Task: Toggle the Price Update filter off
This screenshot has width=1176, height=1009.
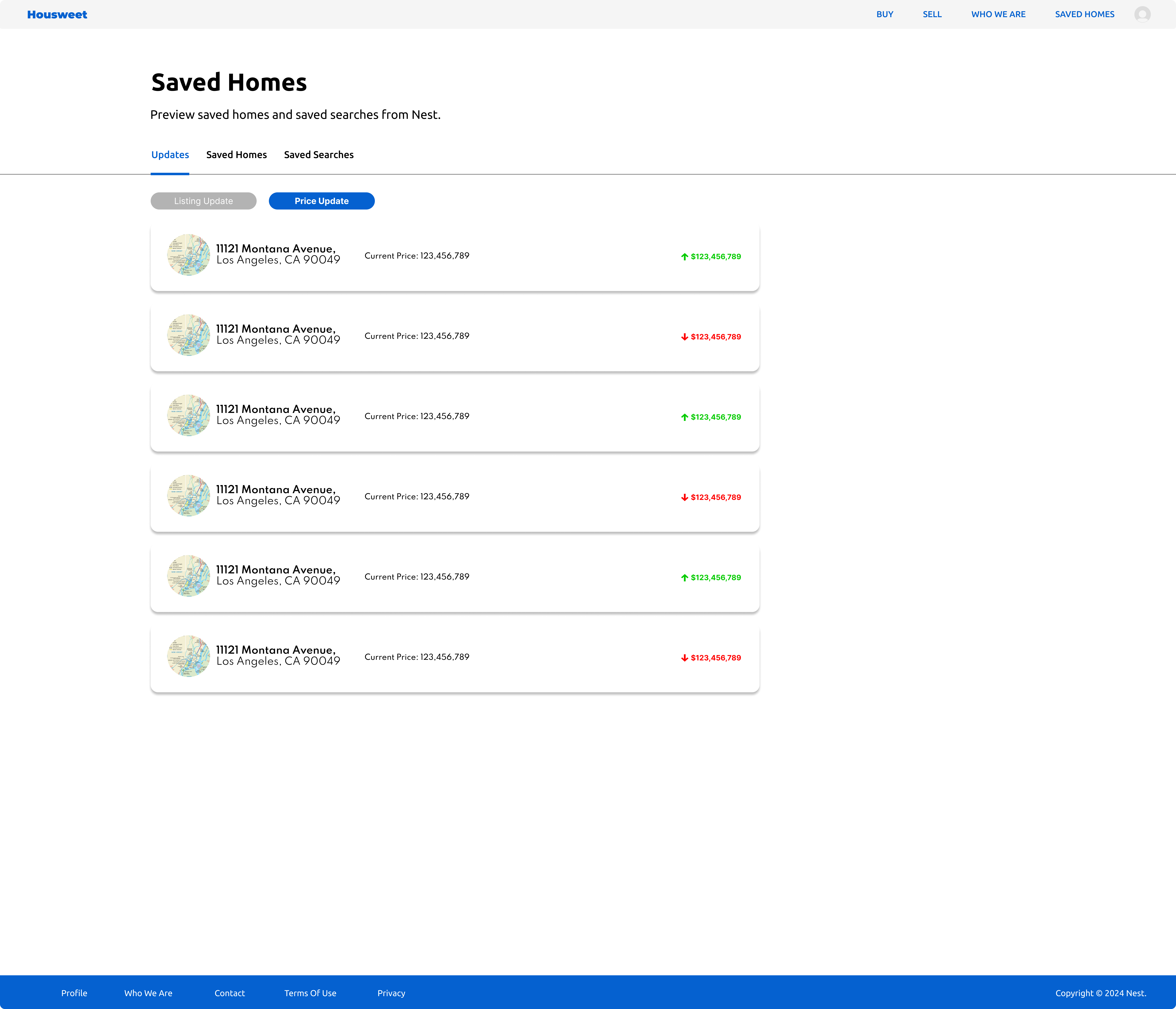Action: pos(321,200)
